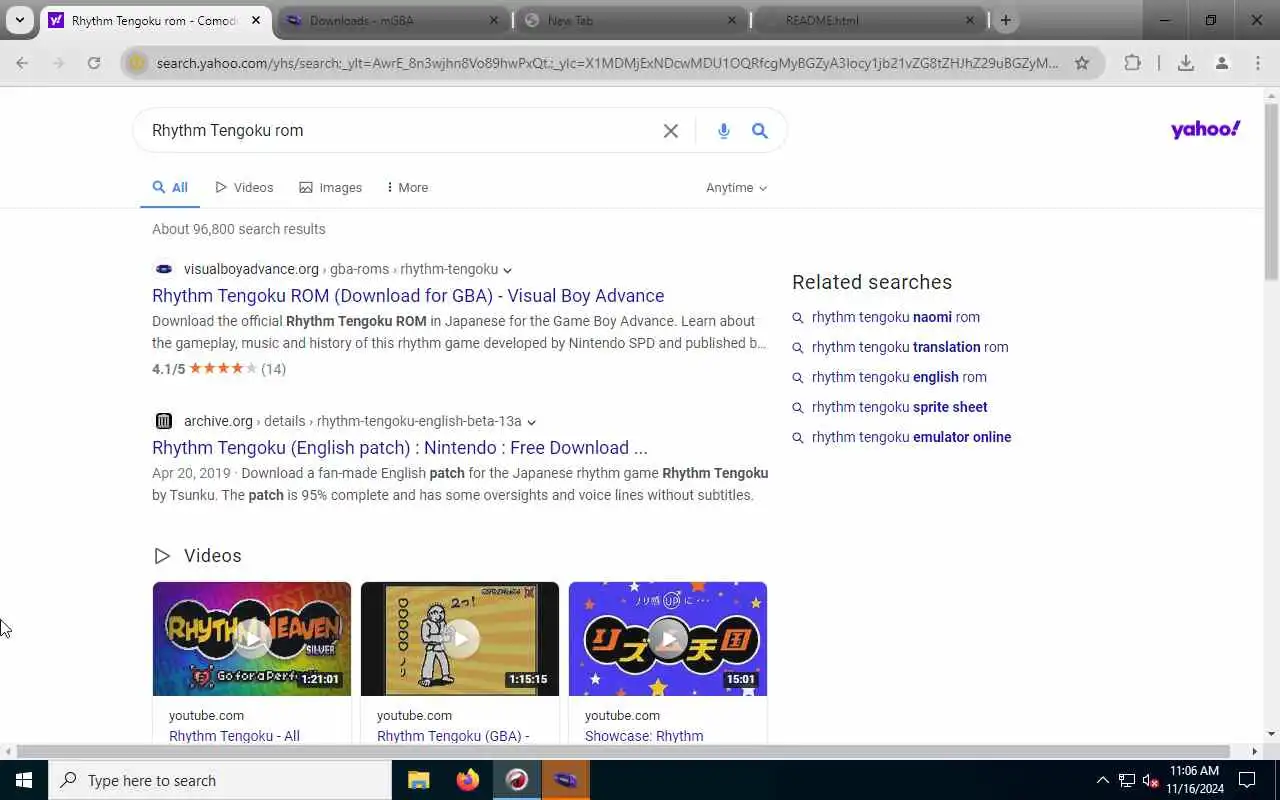
Task: Open Rhythm Tengoku - All video title
Action: [234, 736]
